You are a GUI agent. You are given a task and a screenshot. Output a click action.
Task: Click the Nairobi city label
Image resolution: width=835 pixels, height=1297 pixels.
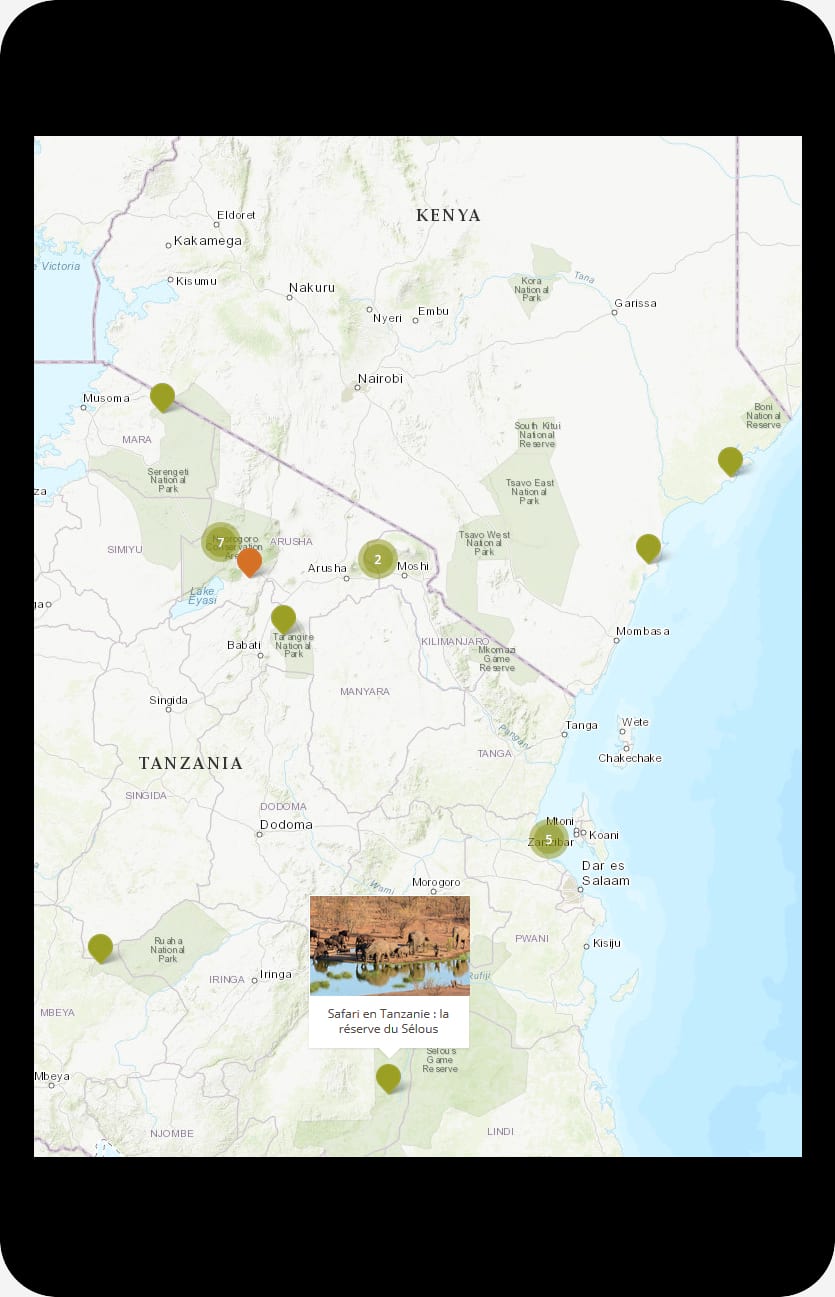(x=380, y=379)
